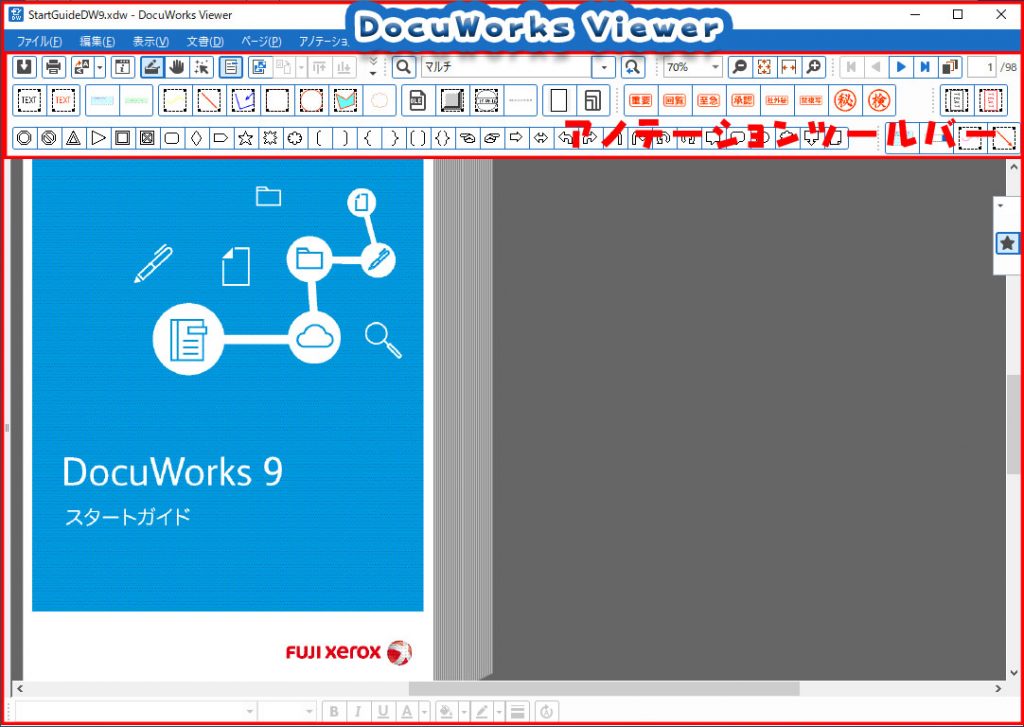Apply the 至急 (Urgent) stamp

click(x=708, y=99)
